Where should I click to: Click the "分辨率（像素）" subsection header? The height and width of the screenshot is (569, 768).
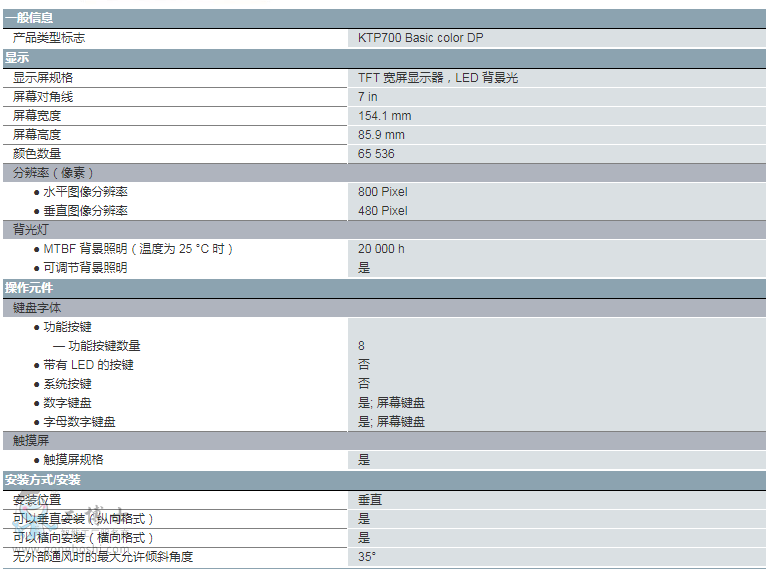click(x=54, y=173)
